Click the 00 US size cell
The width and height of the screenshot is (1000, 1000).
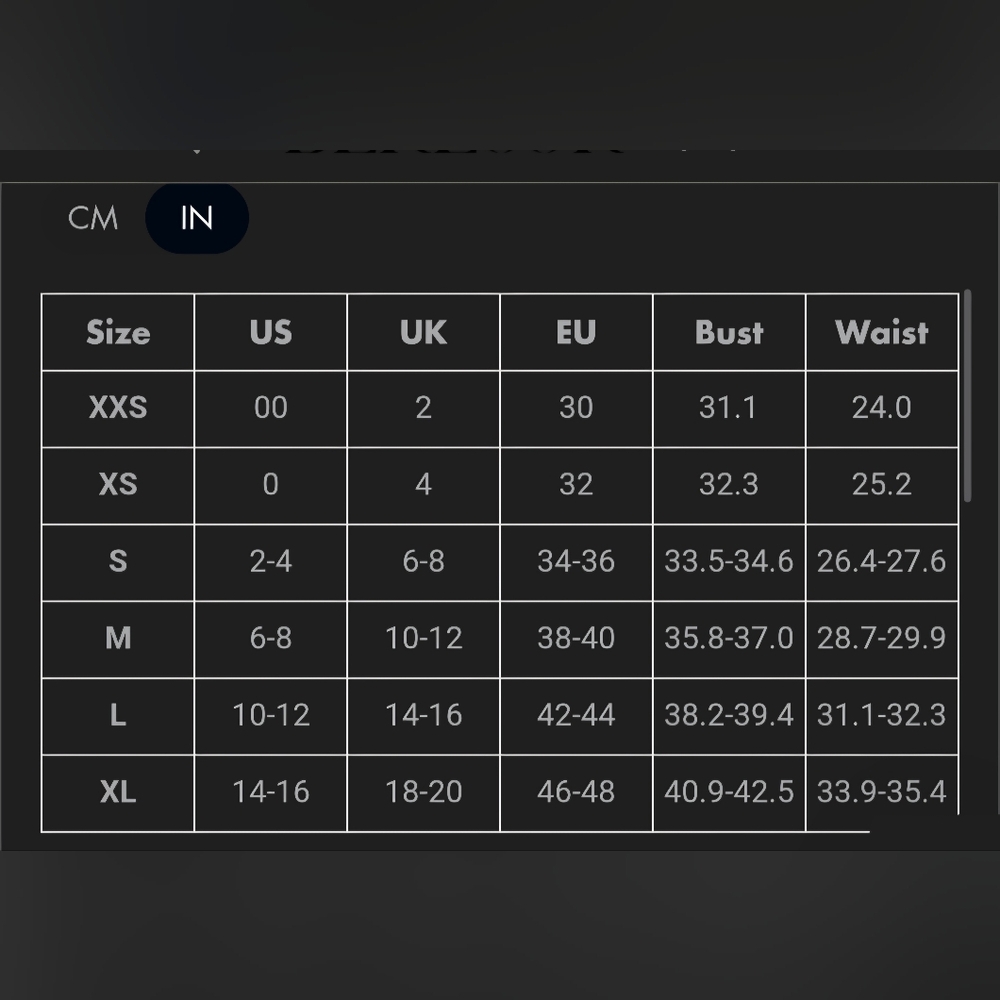tap(271, 408)
